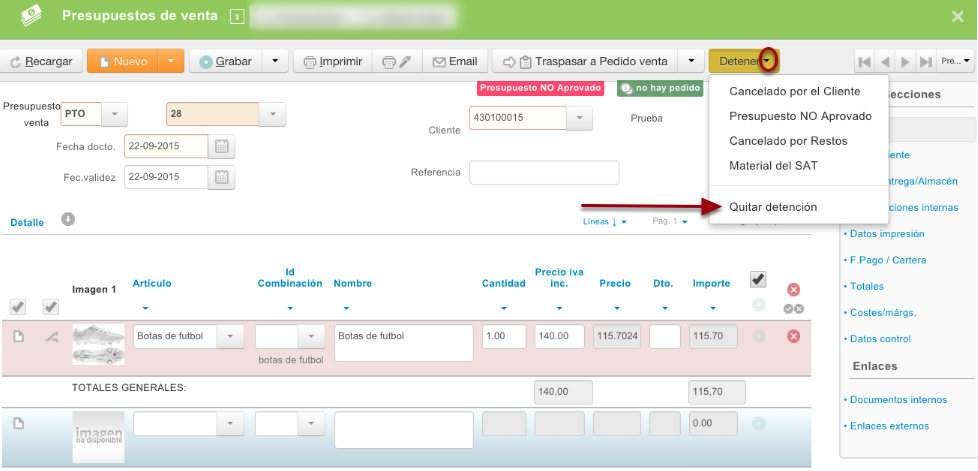Click the print-with-edit pencil icon
The width and height of the screenshot is (978, 471).
397,61
